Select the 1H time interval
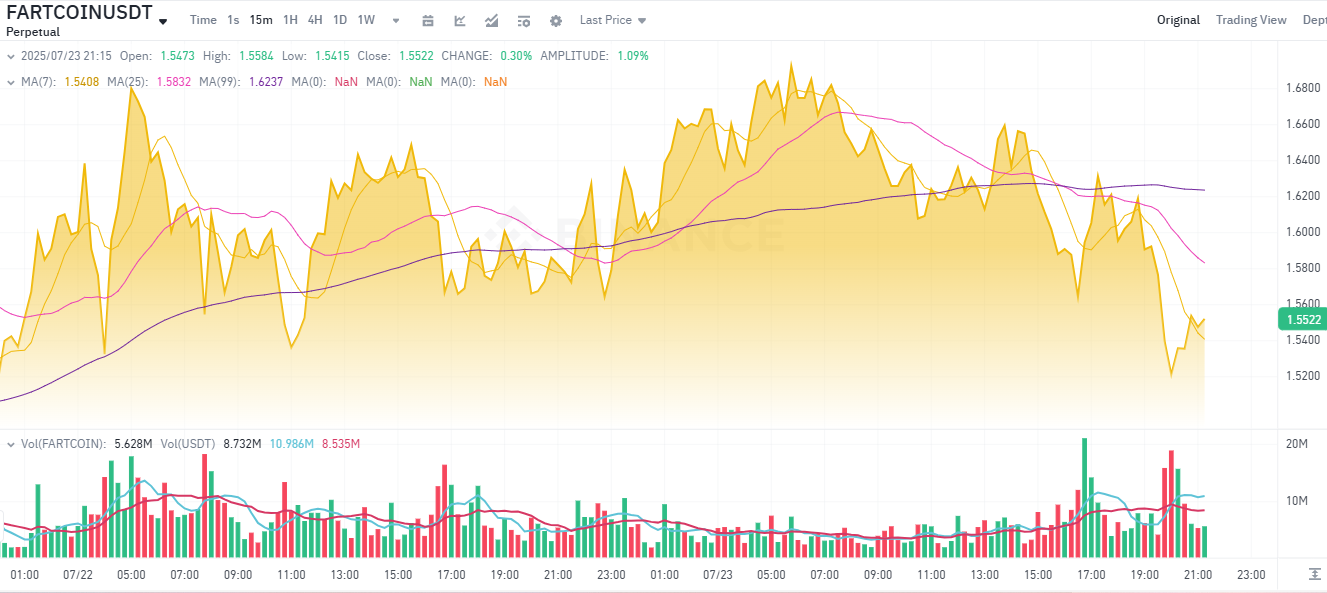The height and width of the screenshot is (593, 1327). coord(290,20)
